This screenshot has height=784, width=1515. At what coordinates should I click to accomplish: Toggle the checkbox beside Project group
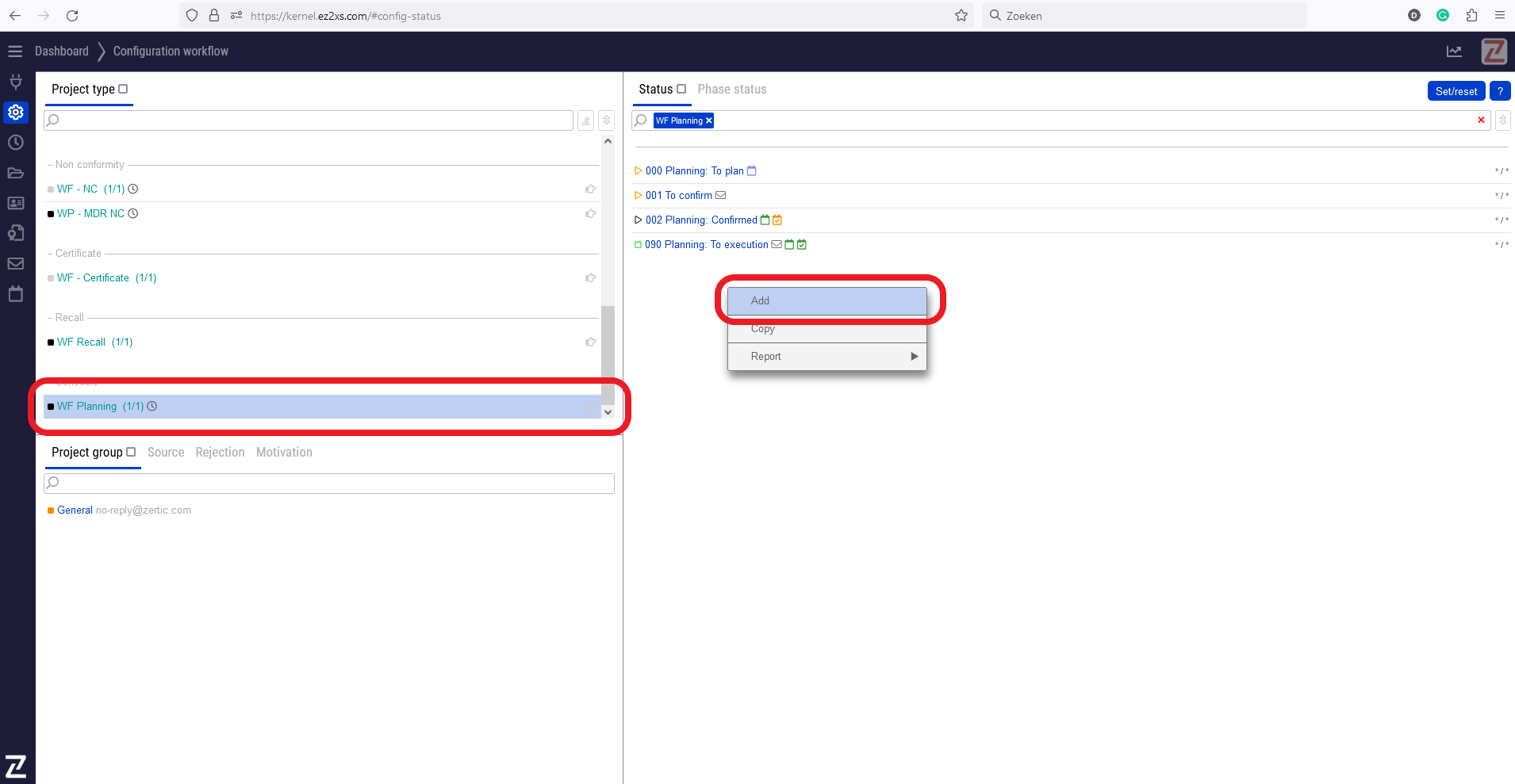click(x=131, y=452)
